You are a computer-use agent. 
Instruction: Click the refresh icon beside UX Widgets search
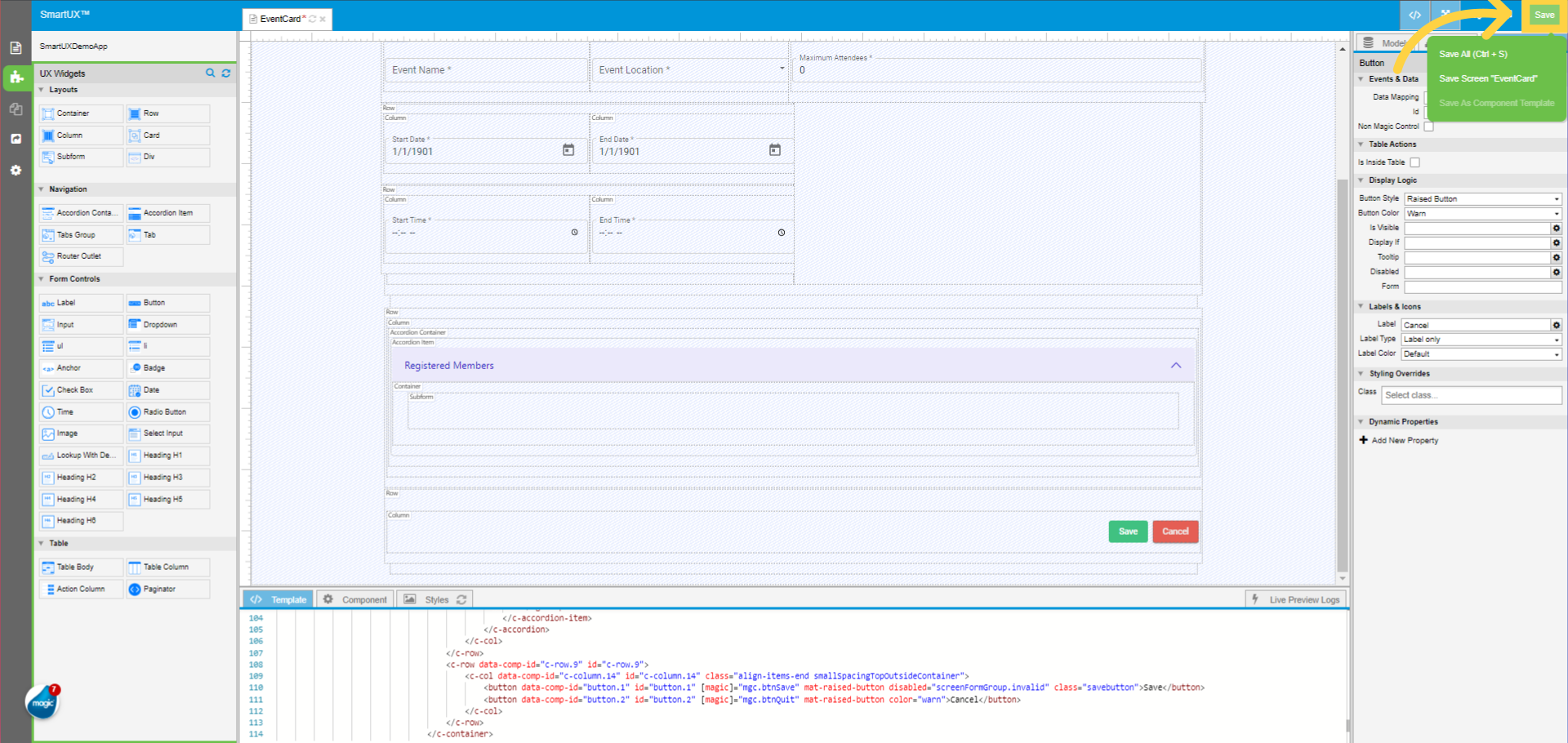point(226,73)
